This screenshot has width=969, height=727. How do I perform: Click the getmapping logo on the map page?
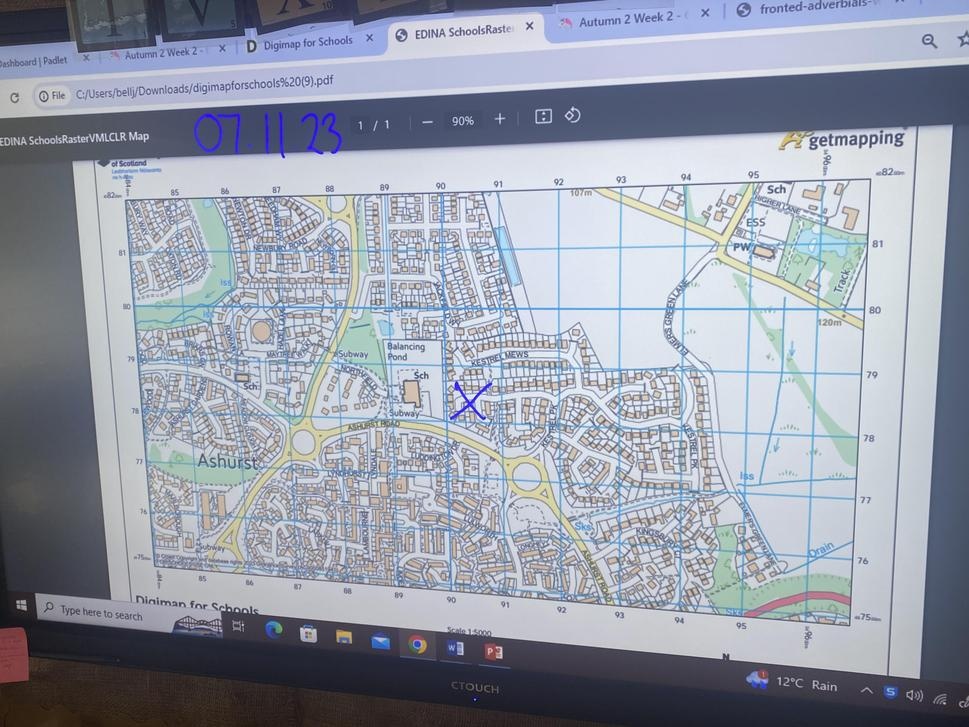[843, 140]
